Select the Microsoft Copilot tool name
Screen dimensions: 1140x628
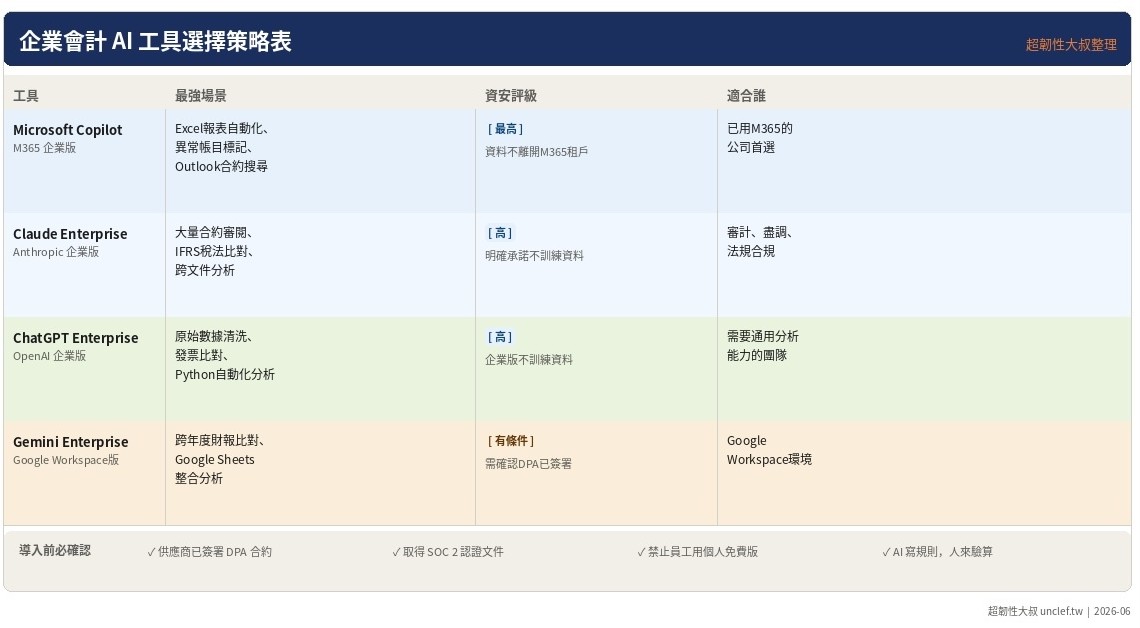pyautogui.click(x=68, y=129)
